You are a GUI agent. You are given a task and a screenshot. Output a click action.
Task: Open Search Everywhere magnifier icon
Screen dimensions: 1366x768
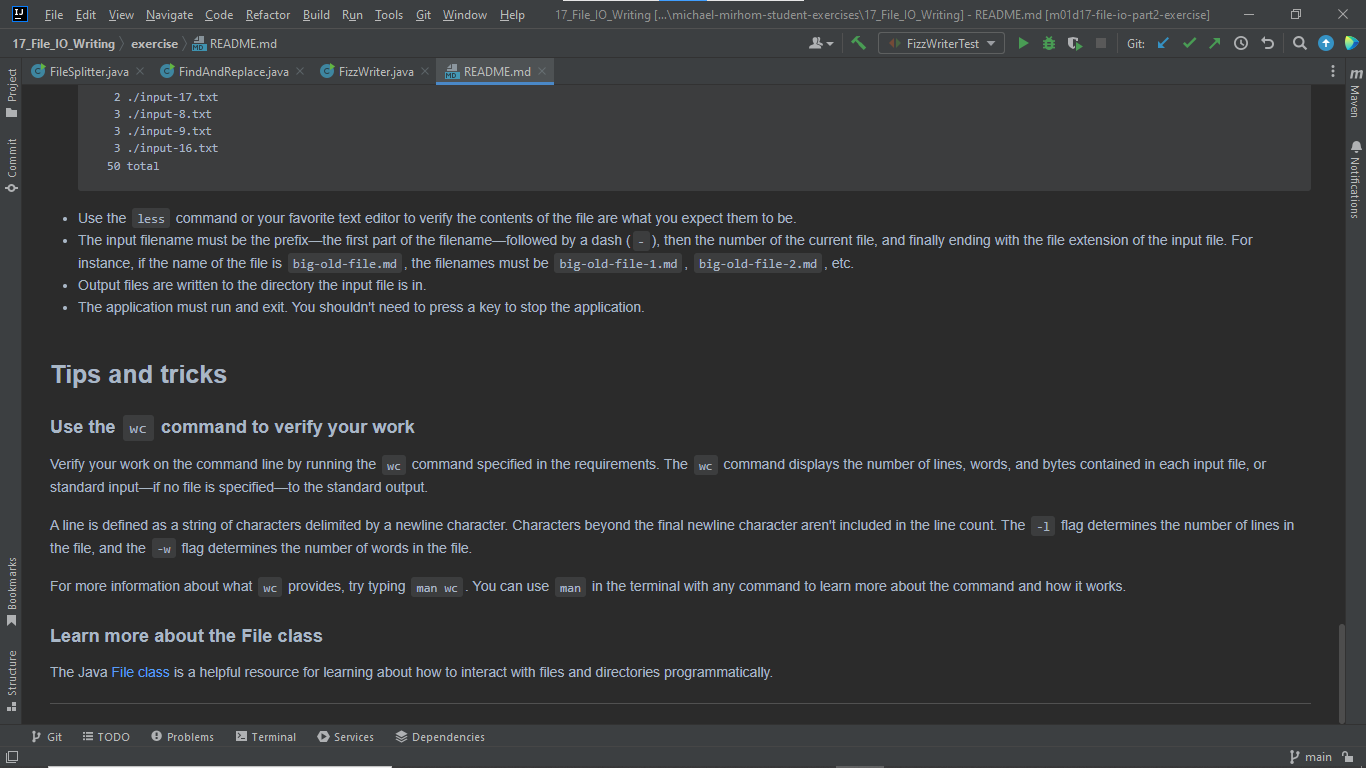tap(1300, 43)
